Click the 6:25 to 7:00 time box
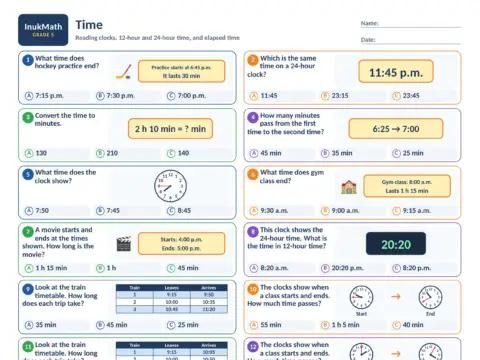The height and width of the screenshot is (360, 480). 396,129
